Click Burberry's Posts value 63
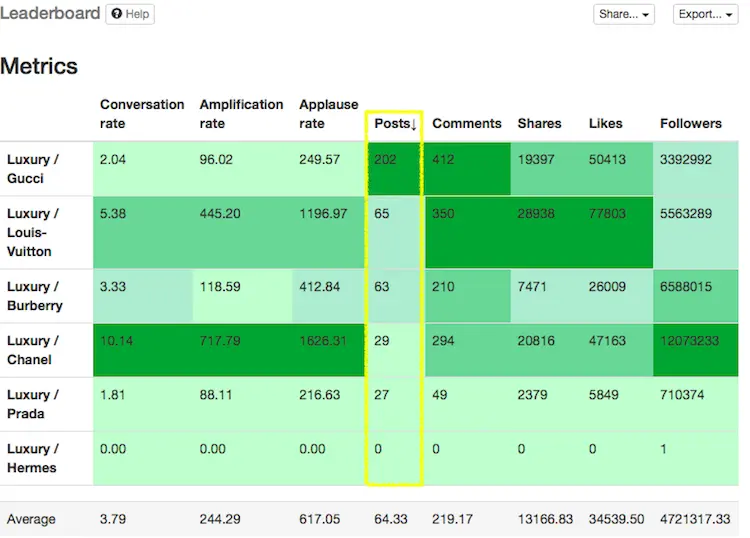This screenshot has height=538, width=750. tap(382, 286)
